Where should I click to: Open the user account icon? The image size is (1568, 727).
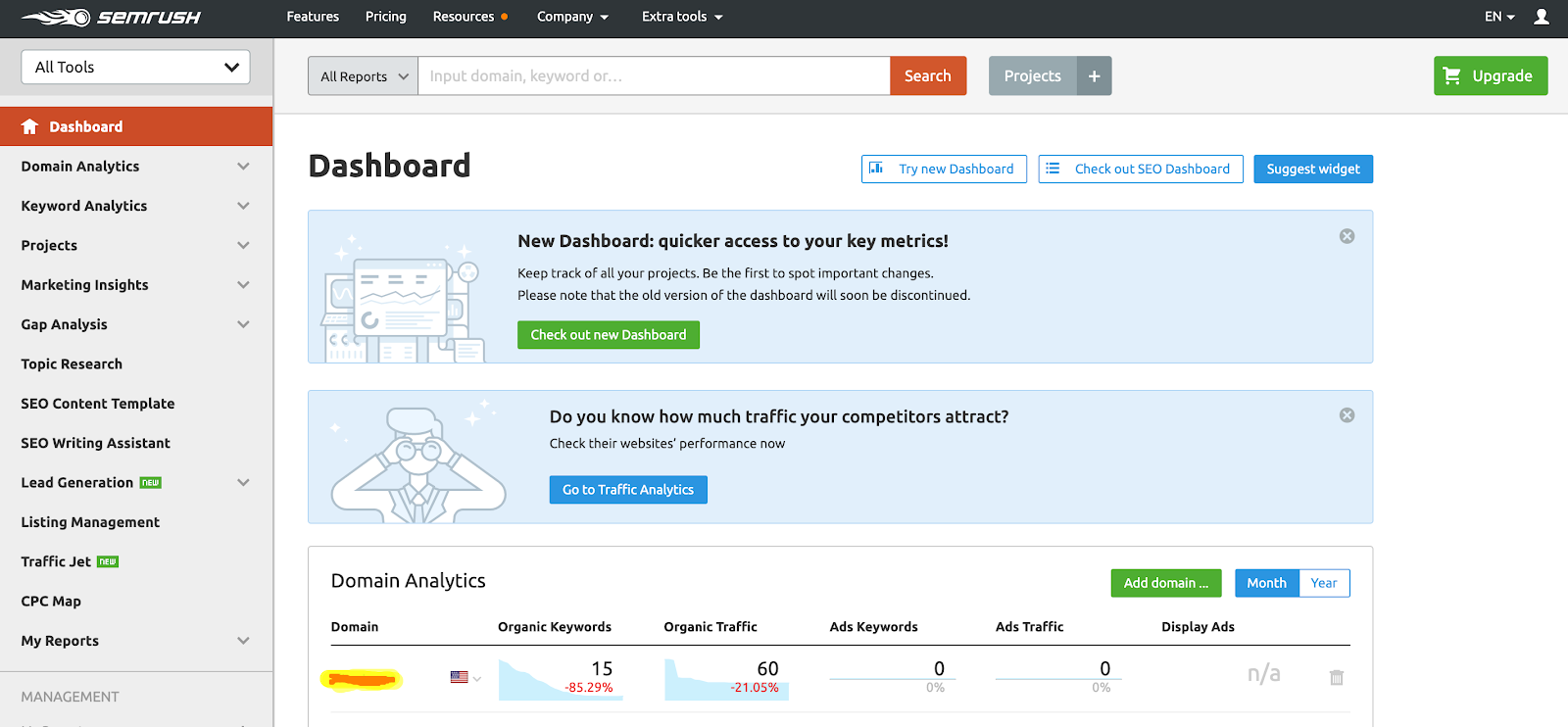pyautogui.click(x=1542, y=17)
